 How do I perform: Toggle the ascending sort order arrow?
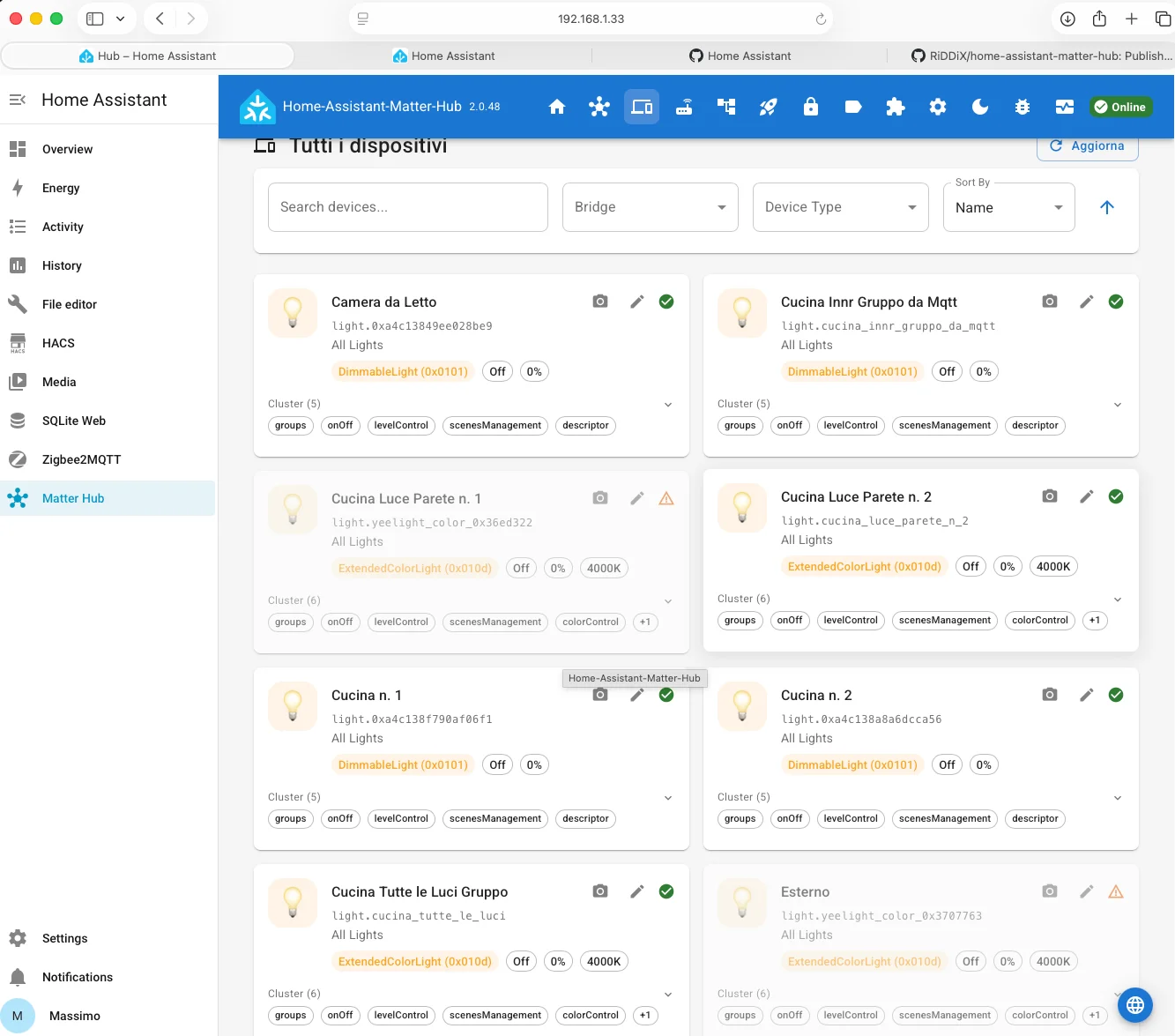(1107, 207)
